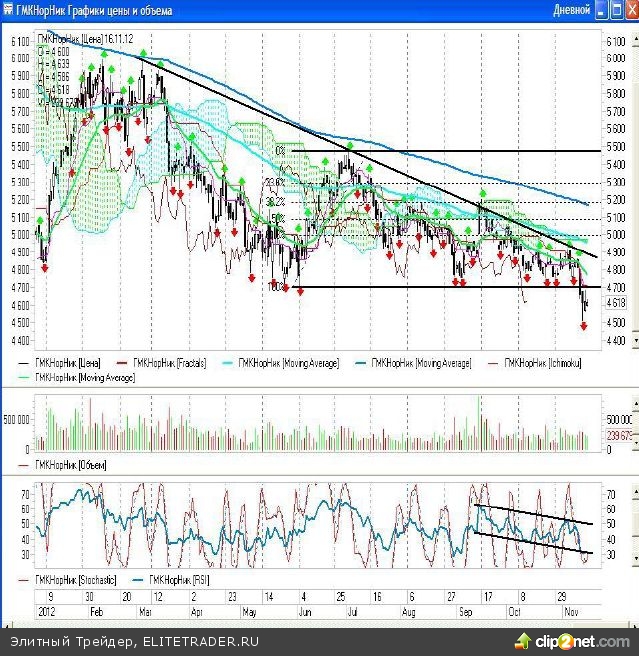Click the green Moving Average legend entry

(x=85, y=378)
